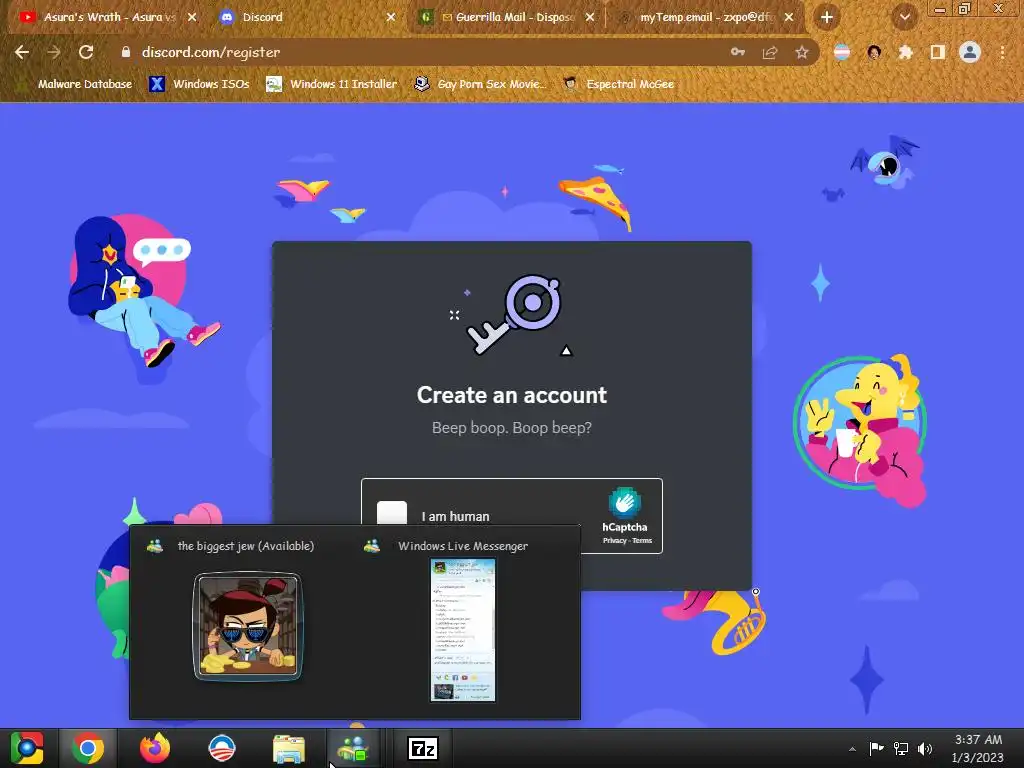
Task: Open hCaptcha Privacy link
Action: pos(614,541)
